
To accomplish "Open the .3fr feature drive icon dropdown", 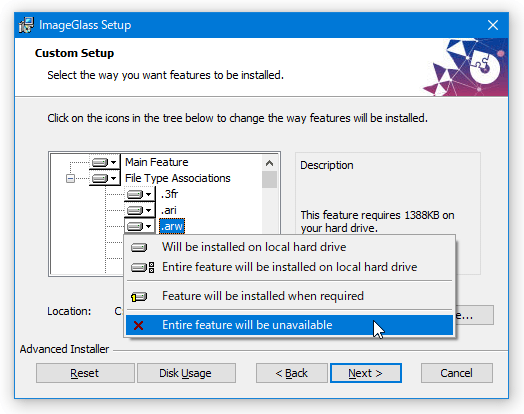I will point(140,194).
